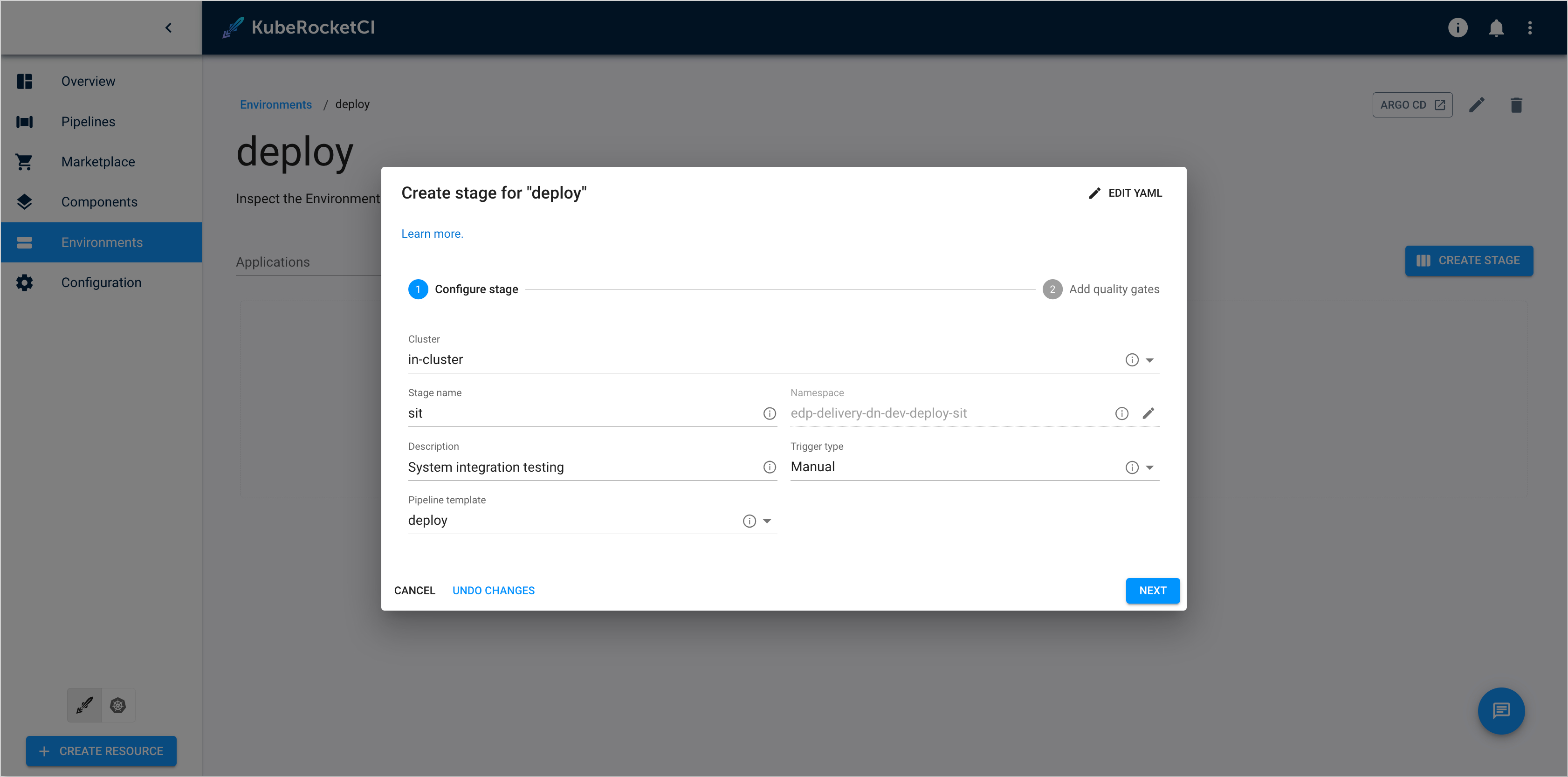
Task: Expand the Trigger type Manual dropdown
Action: [1151, 467]
